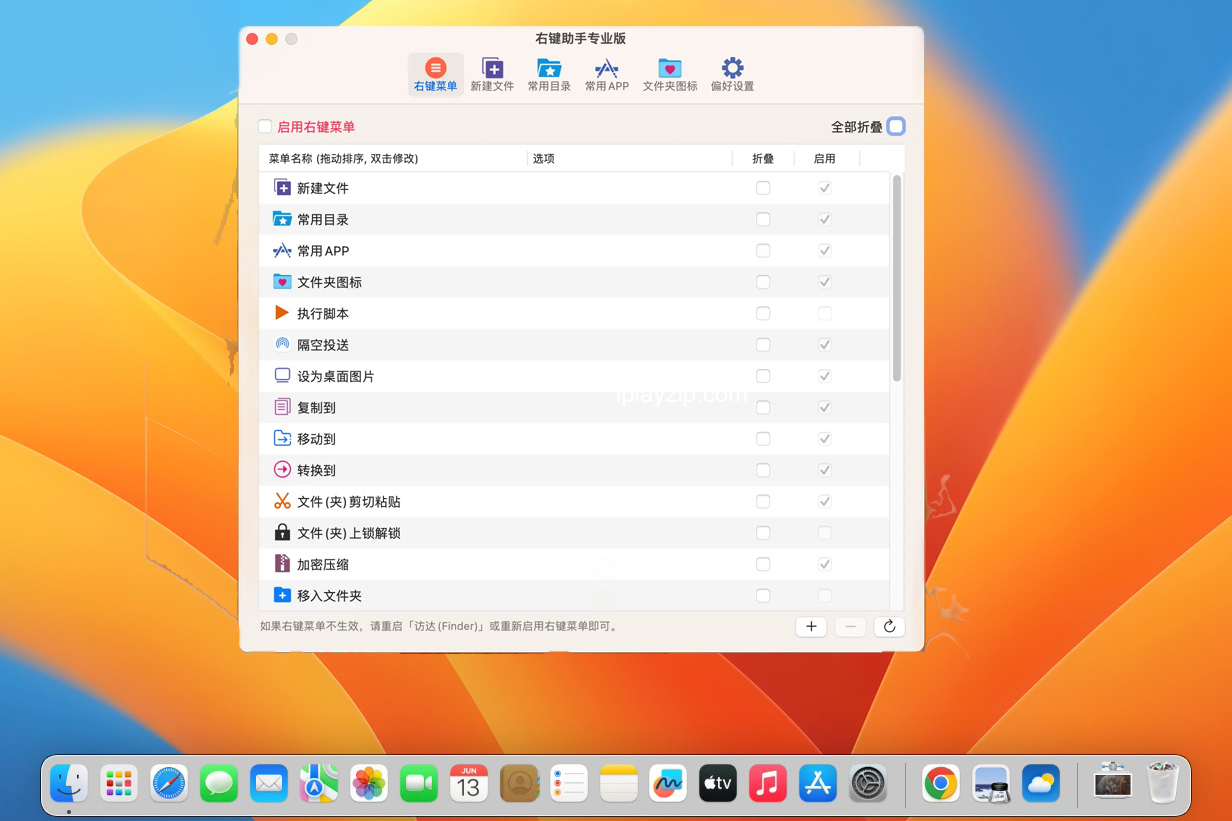Click the 设为桌面图片 monitor icon

[282, 376]
